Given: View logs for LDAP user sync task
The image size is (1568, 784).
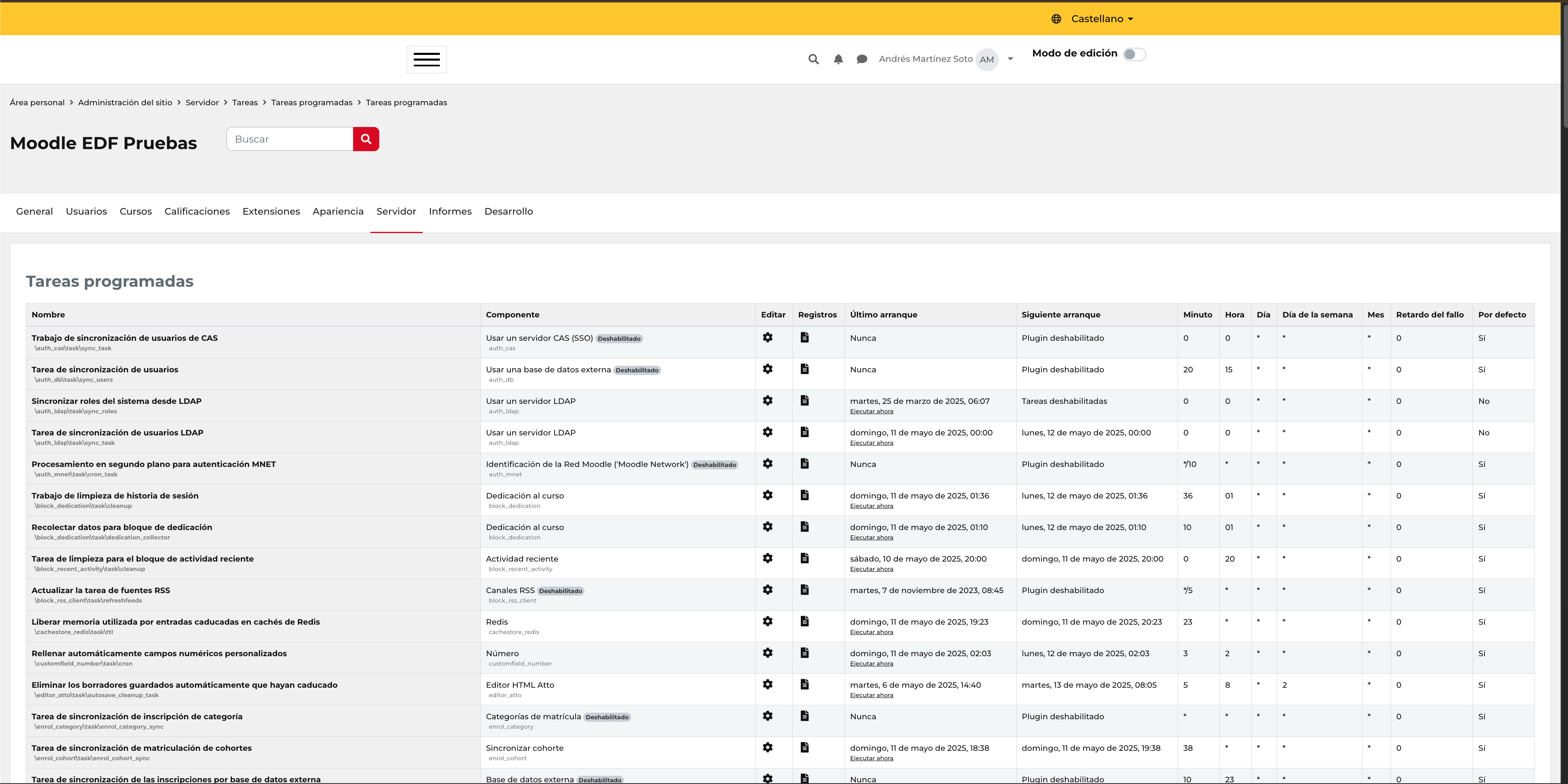Looking at the screenshot, I should [x=804, y=432].
